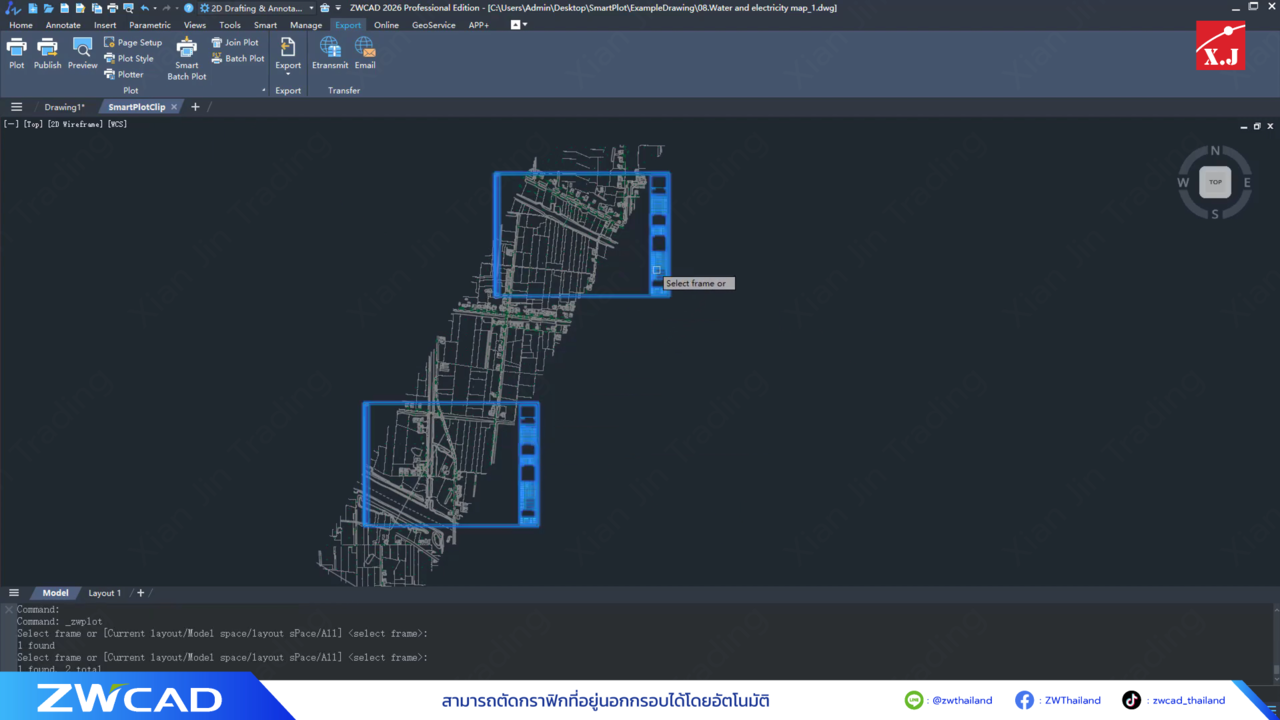The height and width of the screenshot is (720, 1280).
Task: Click the N compass direction on view cube
Action: [1215, 151]
